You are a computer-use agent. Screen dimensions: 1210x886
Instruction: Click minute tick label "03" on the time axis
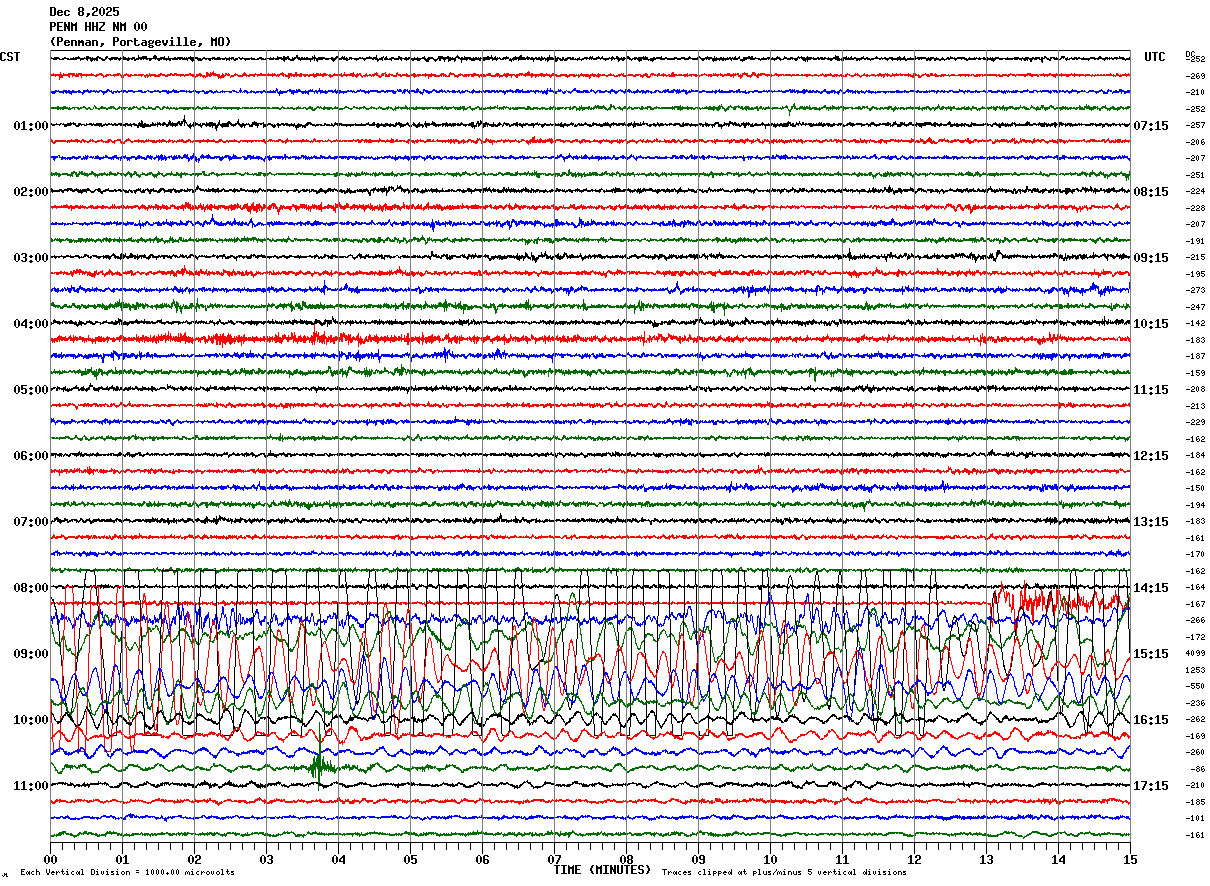coord(266,860)
